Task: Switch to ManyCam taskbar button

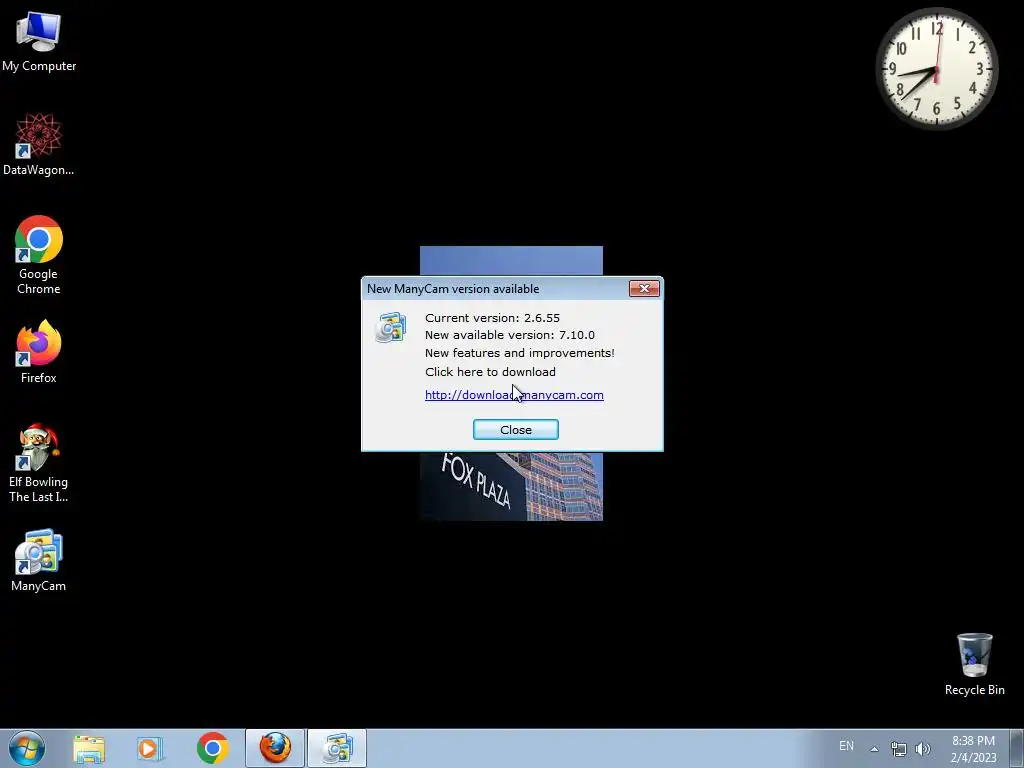Action: [337, 748]
